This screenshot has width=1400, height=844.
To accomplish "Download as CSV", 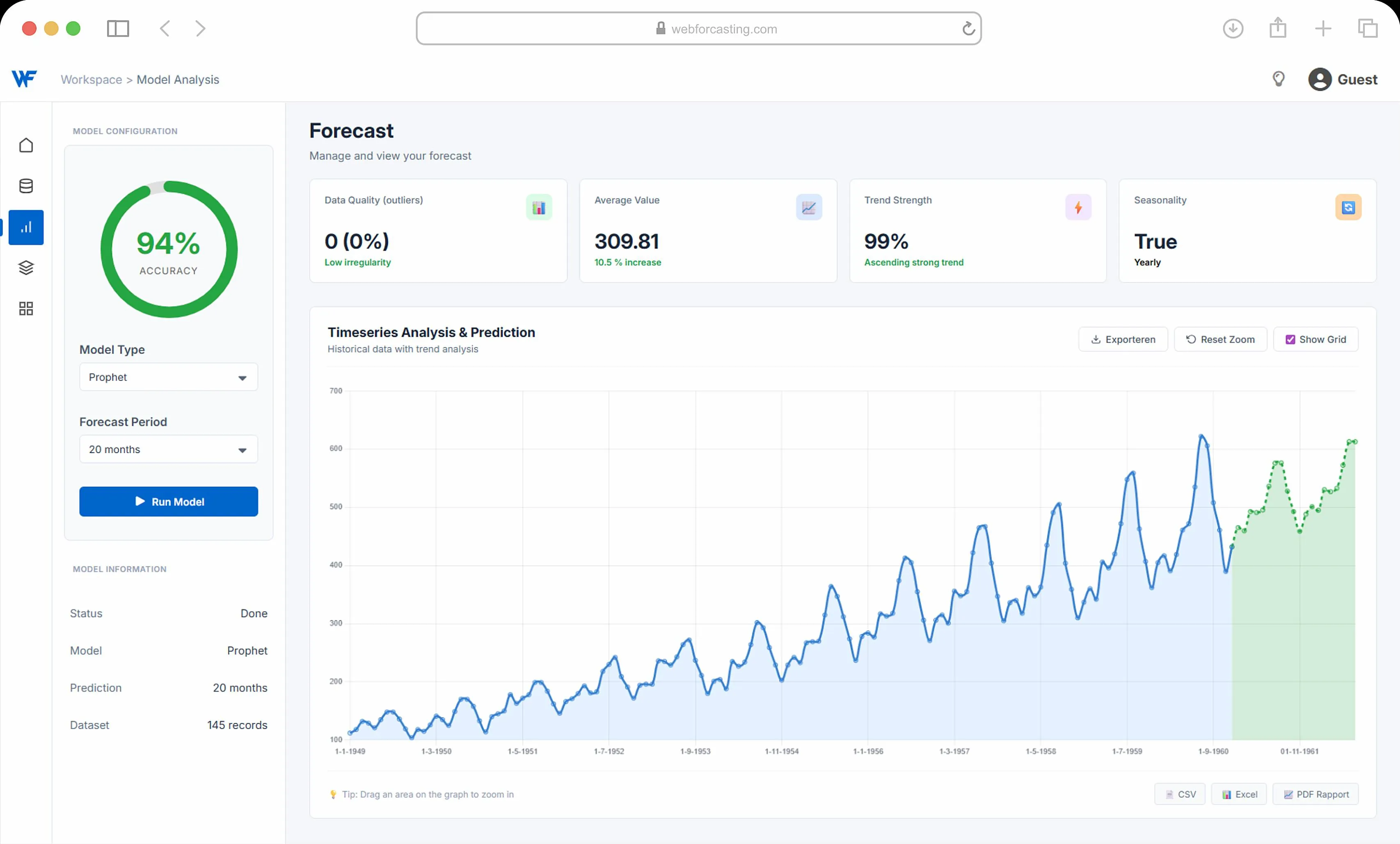I will click(x=1180, y=794).
